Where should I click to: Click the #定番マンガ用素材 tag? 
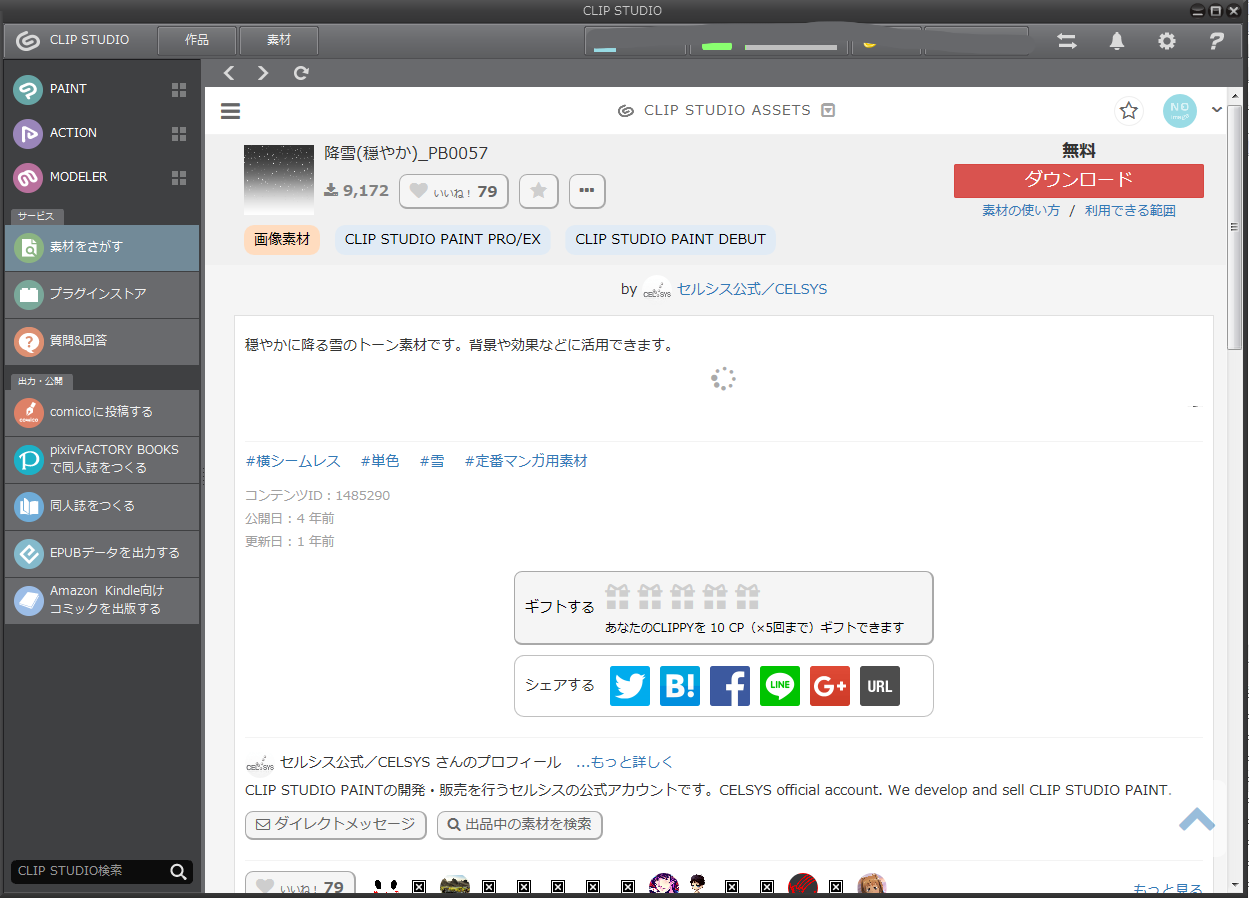click(x=526, y=461)
